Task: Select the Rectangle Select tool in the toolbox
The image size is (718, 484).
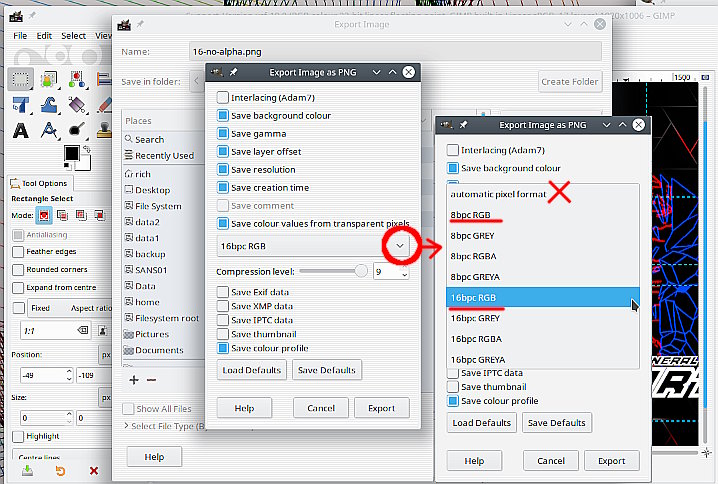Action: pyautogui.click(x=20, y=79)
